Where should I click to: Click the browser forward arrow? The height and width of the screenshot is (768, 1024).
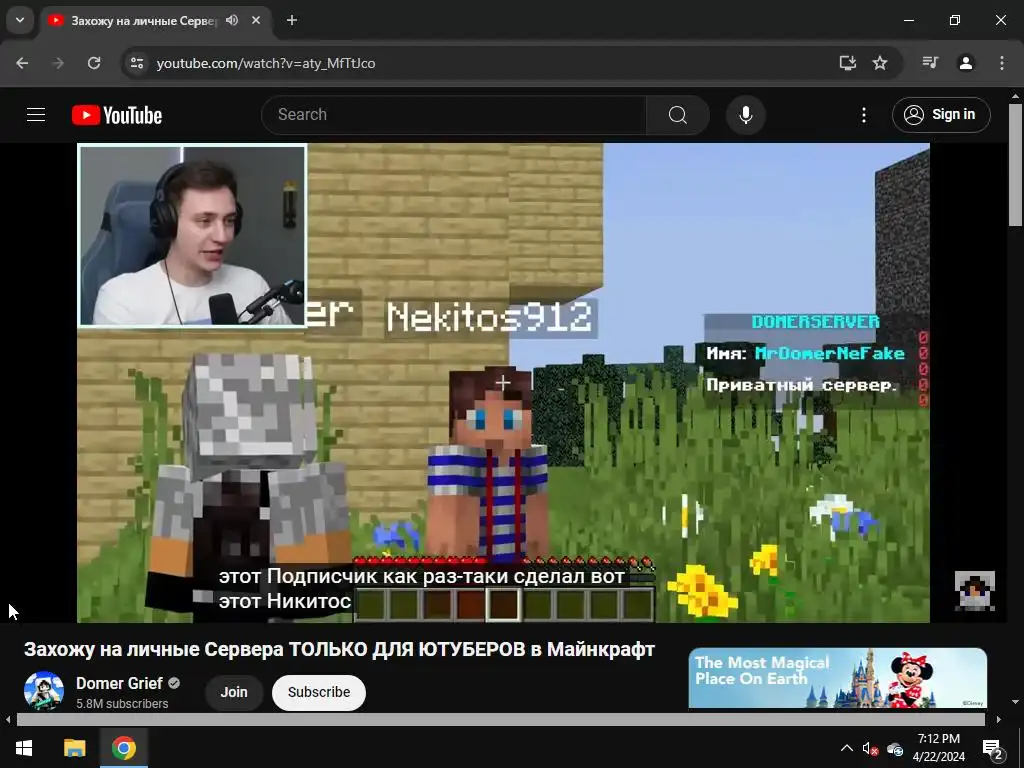(x=58, y=63)
